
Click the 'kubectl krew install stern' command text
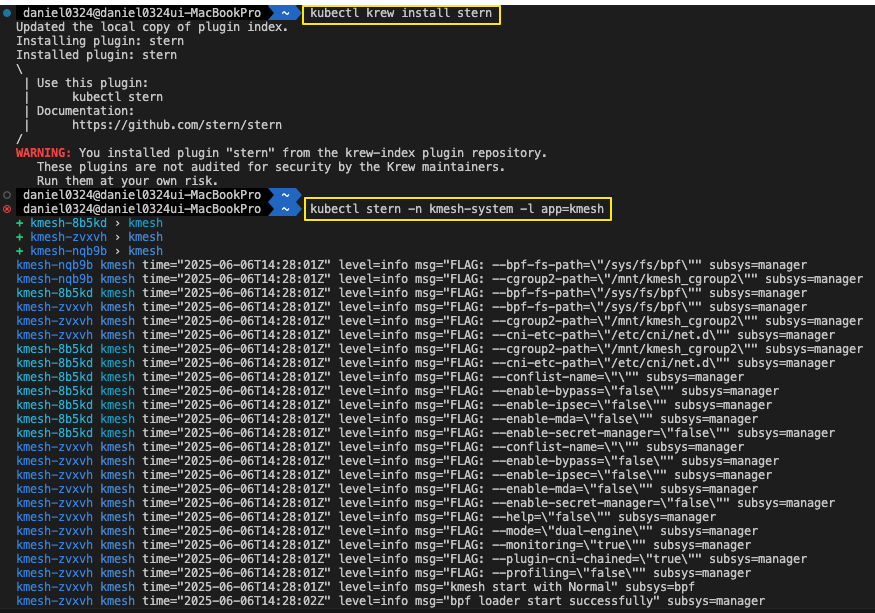tap(401, 13)
